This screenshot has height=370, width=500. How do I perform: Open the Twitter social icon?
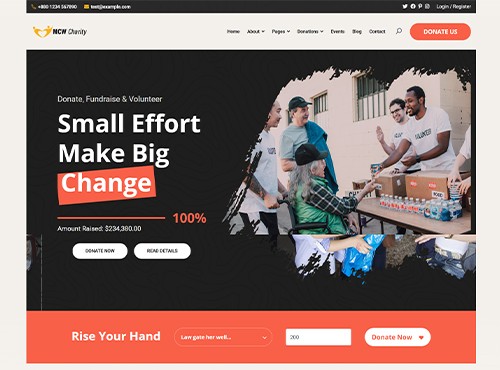point(405,6)
